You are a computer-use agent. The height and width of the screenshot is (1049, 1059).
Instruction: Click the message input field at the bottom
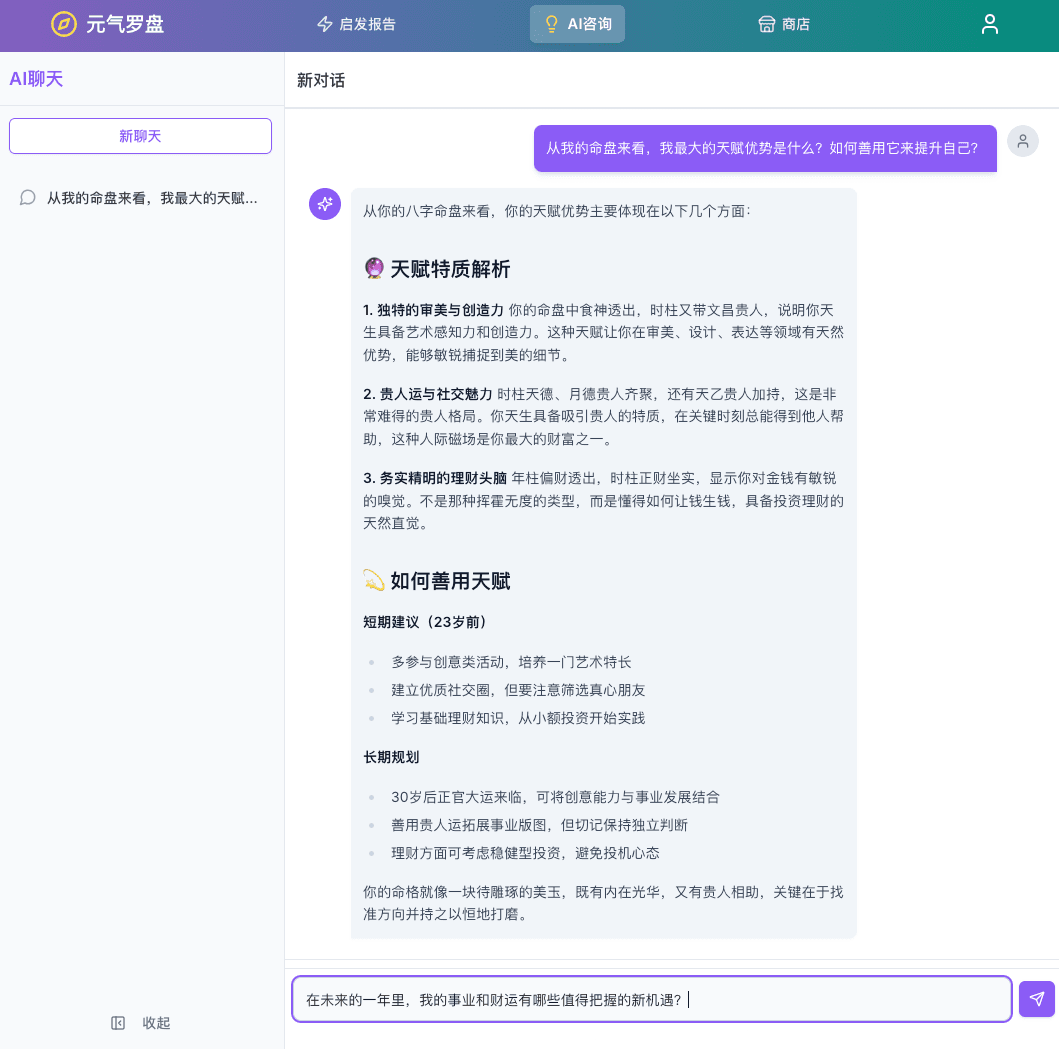click(x=651, y=999)
